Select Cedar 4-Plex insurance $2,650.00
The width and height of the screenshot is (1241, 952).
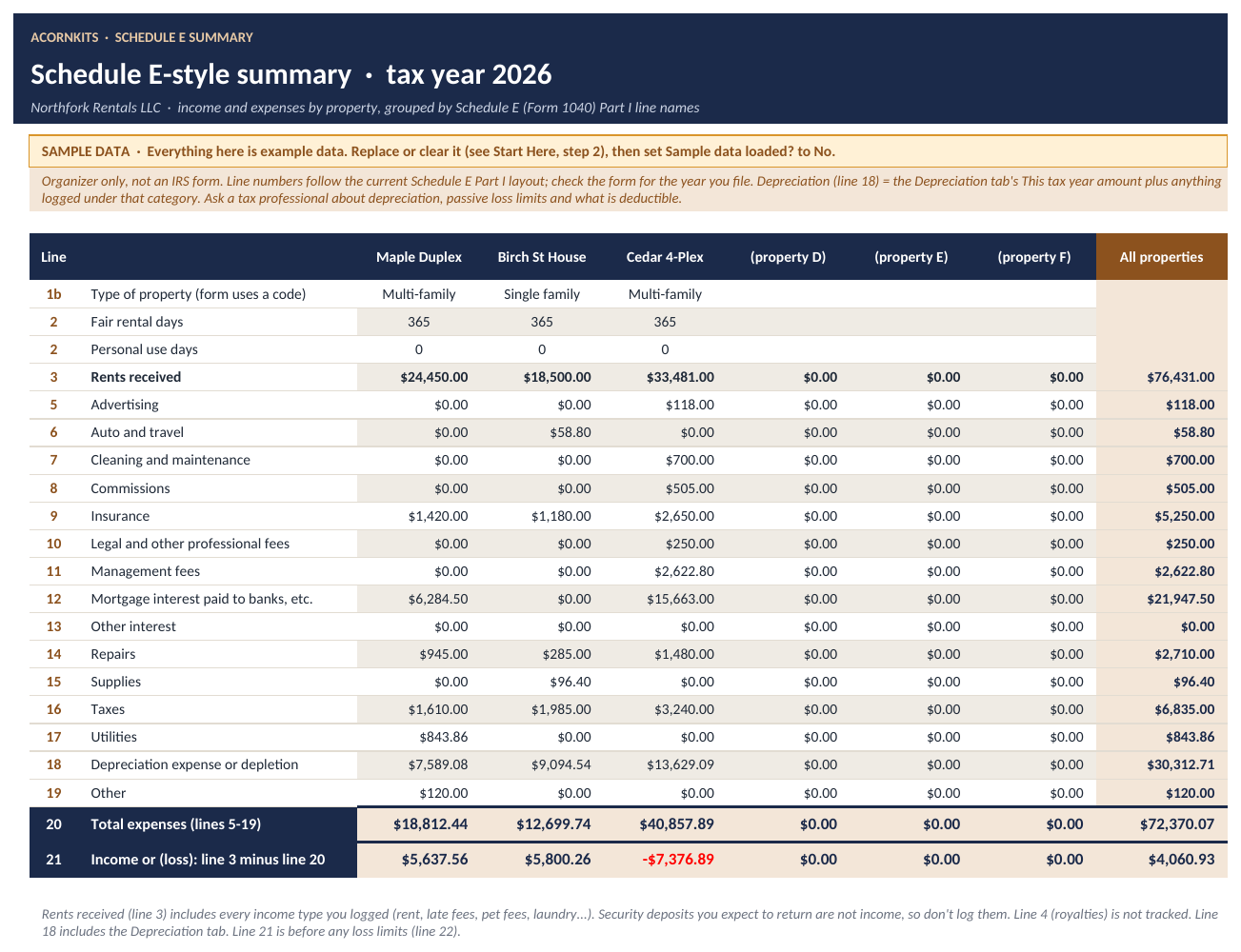pos(665,516)
